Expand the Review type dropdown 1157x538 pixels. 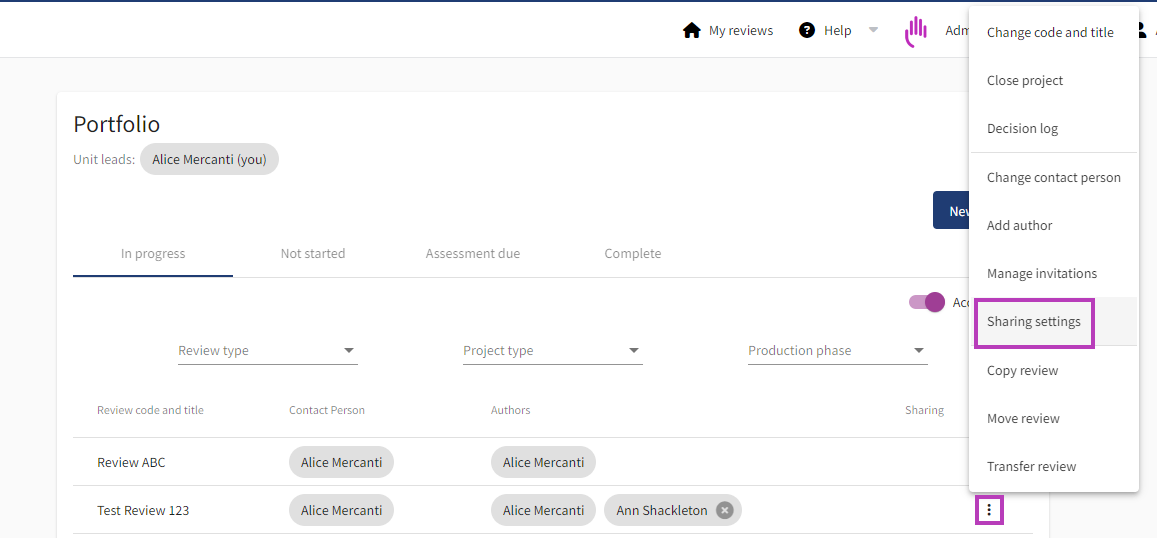pyautogui.click(x=349, y=351)
